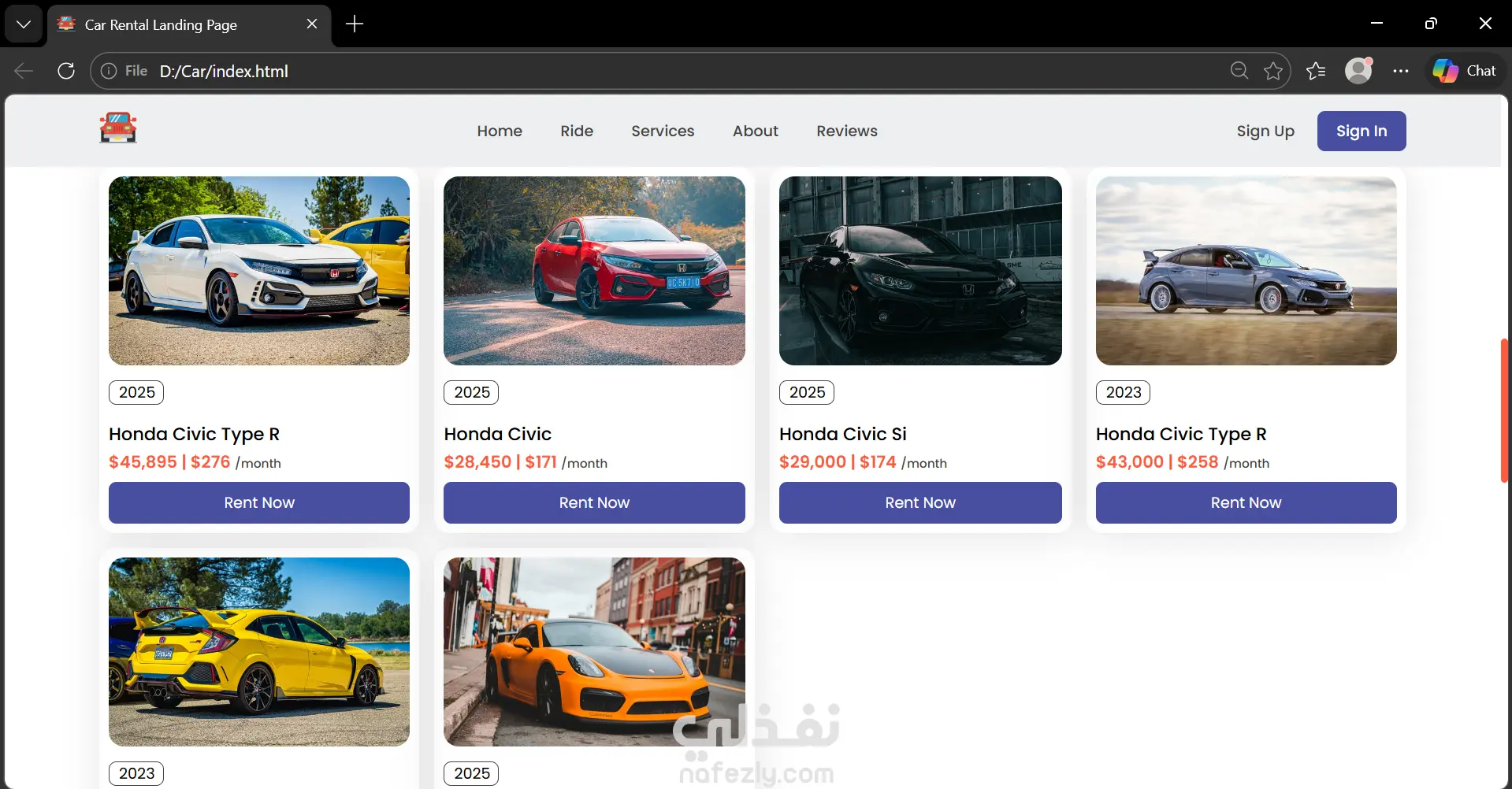
Task: Open the Ride nav link
Action: point(577,131)
